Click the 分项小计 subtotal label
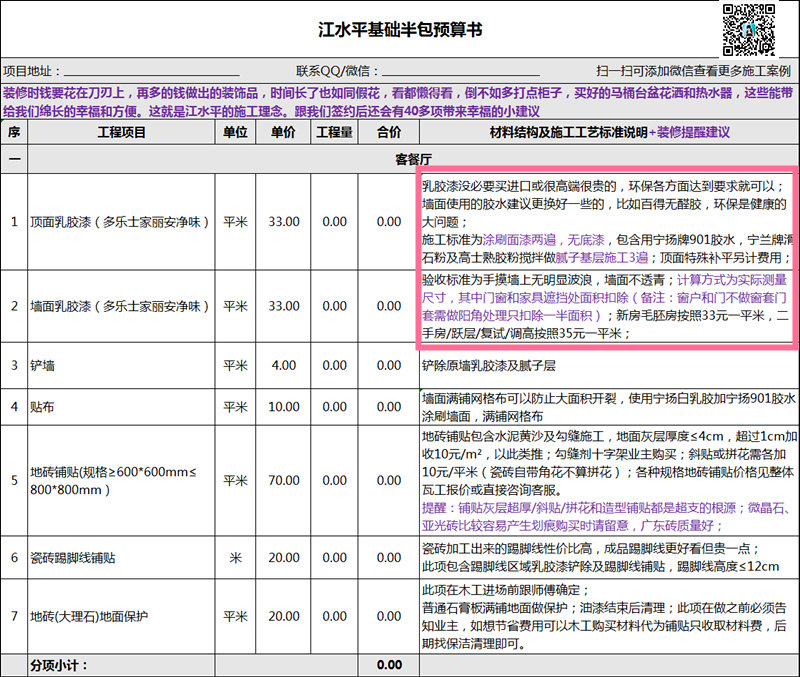Image resolution: width=800 pixels, height=677 pixels. 60,665
